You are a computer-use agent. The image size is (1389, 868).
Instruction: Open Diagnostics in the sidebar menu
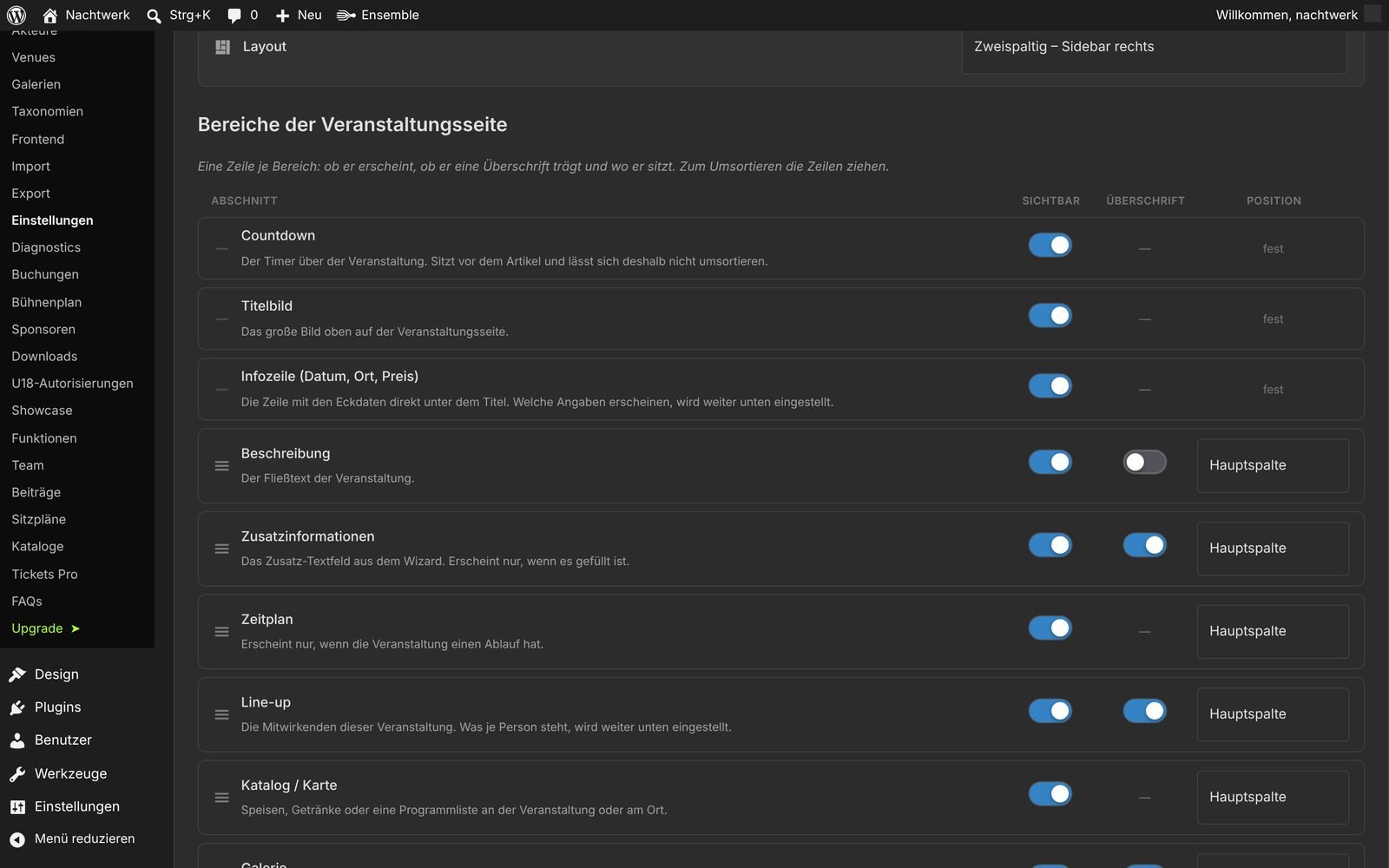(46, 247)
